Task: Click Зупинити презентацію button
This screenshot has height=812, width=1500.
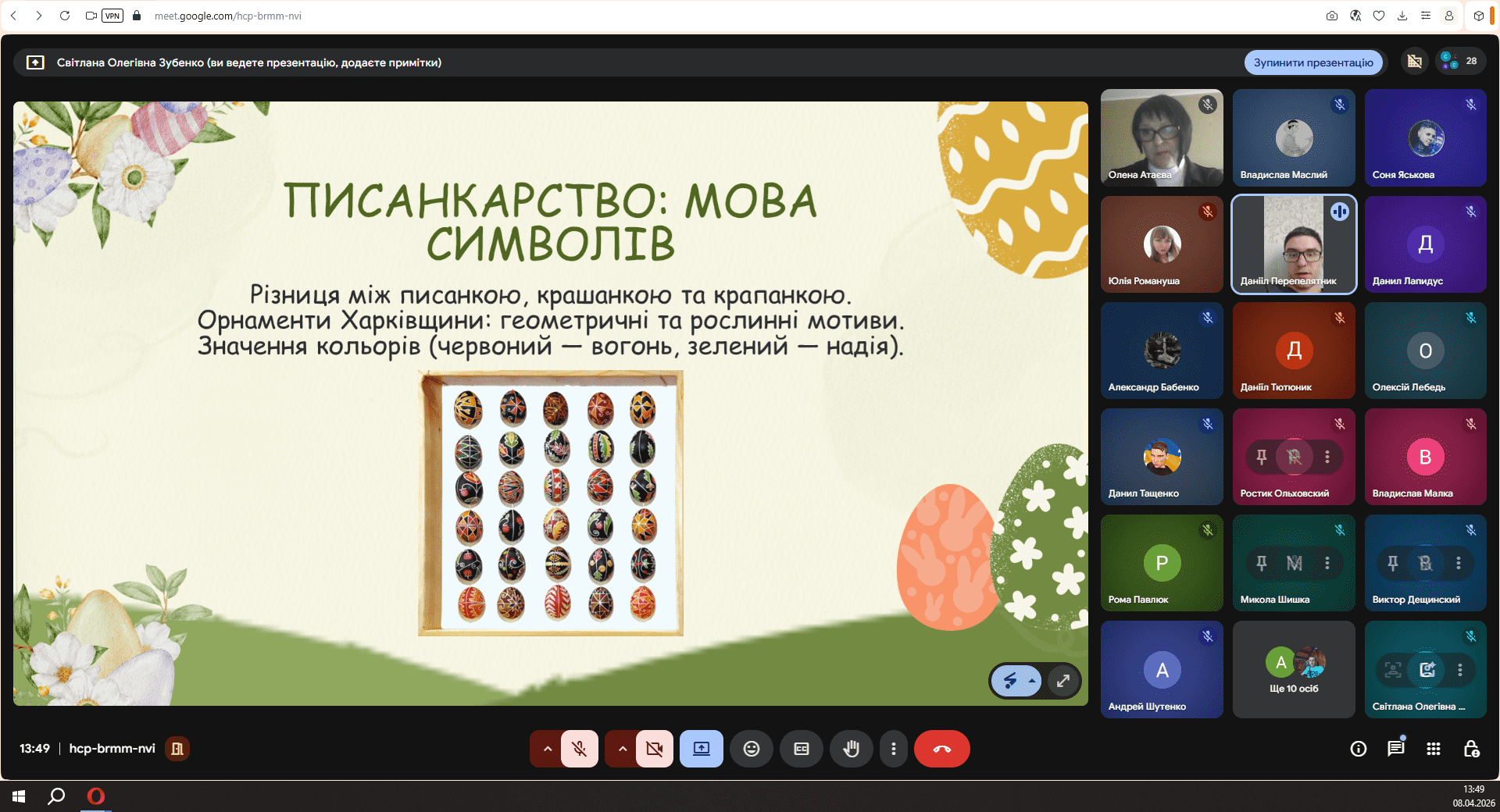Action: 1312,62
